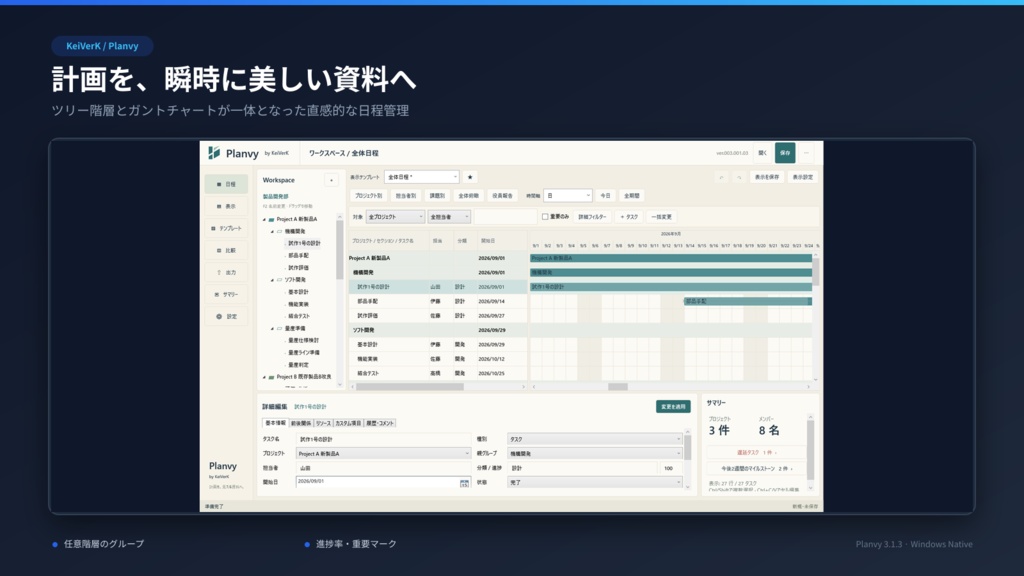This screenshot has width=1024, height=576.
Task: Open the 全プロジェクト target dropdown
Action: (394, 217)
